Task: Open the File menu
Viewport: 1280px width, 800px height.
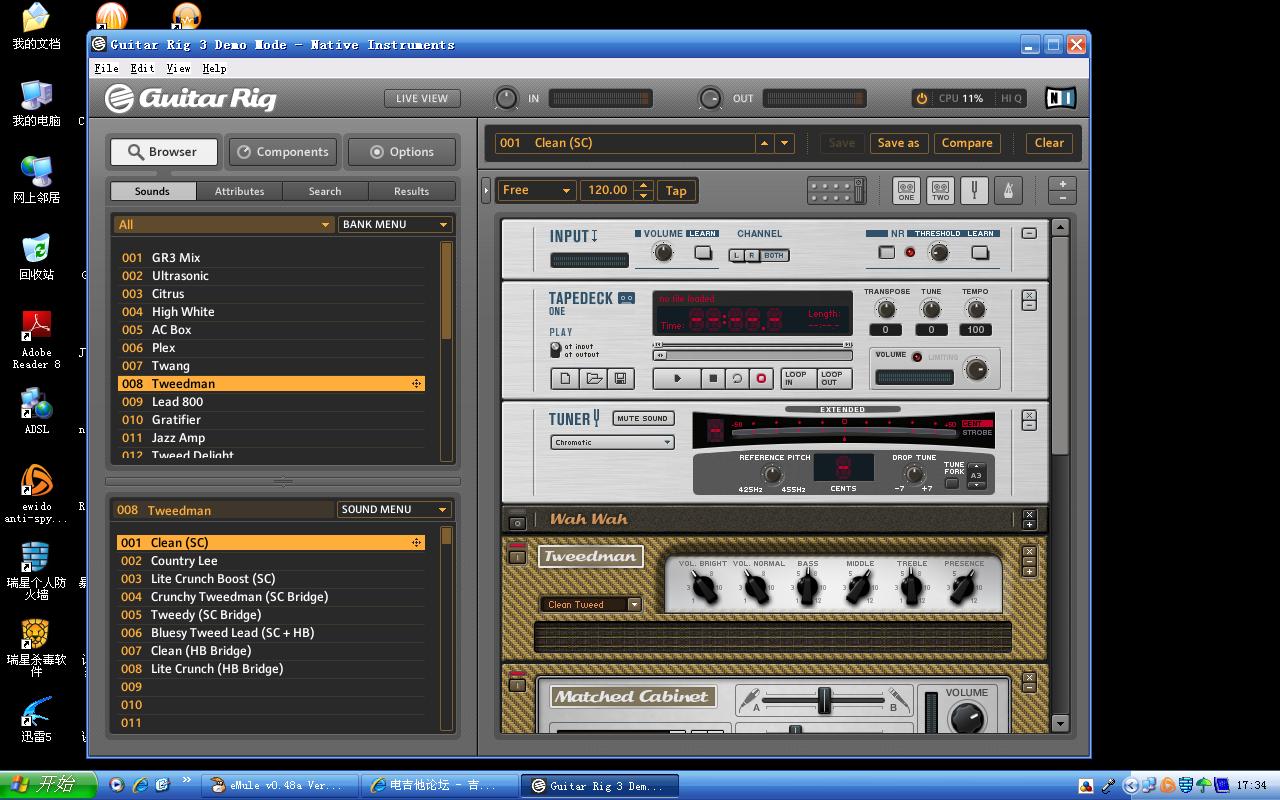Action: click(106, 68)
